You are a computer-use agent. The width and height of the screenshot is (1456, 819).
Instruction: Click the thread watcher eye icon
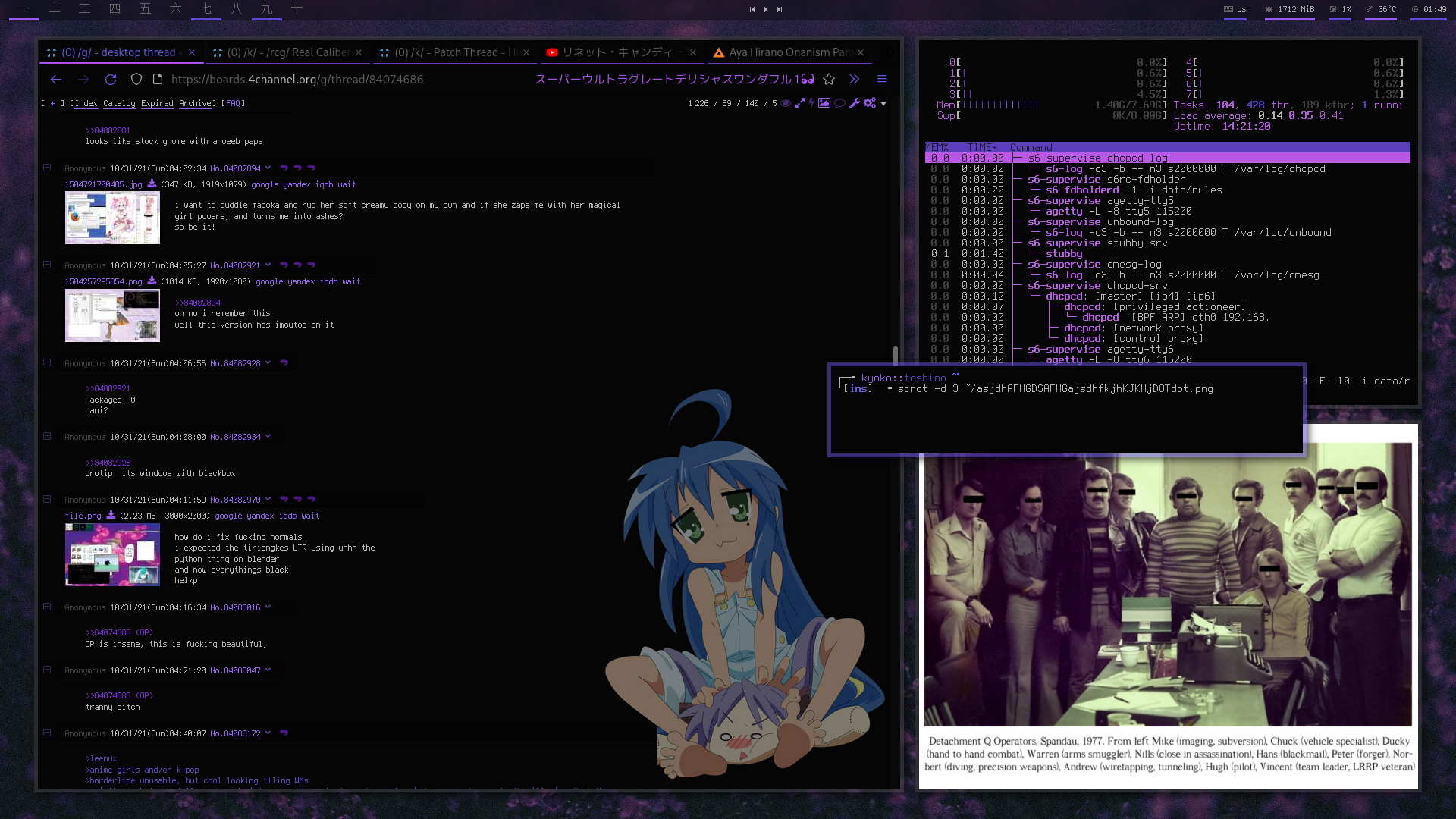coord(786,103)
